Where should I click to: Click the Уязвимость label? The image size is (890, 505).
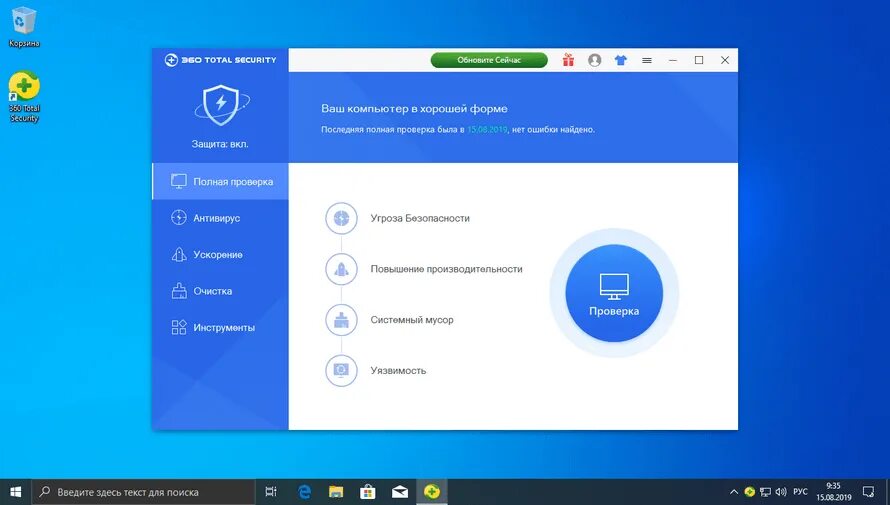[x=398, y=371]
